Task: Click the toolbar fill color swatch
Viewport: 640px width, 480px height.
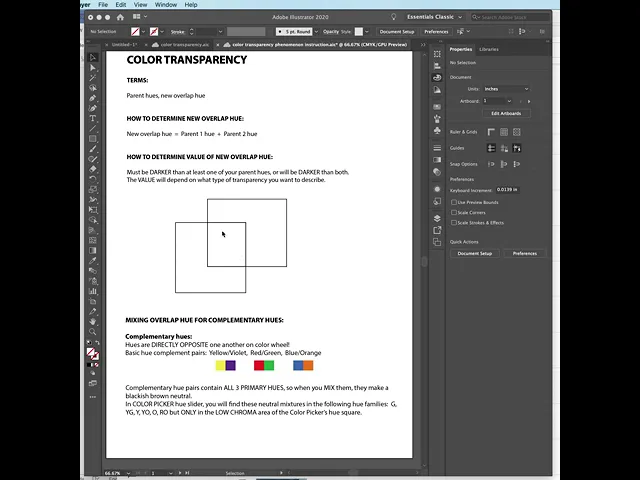Action: point(91,352)
